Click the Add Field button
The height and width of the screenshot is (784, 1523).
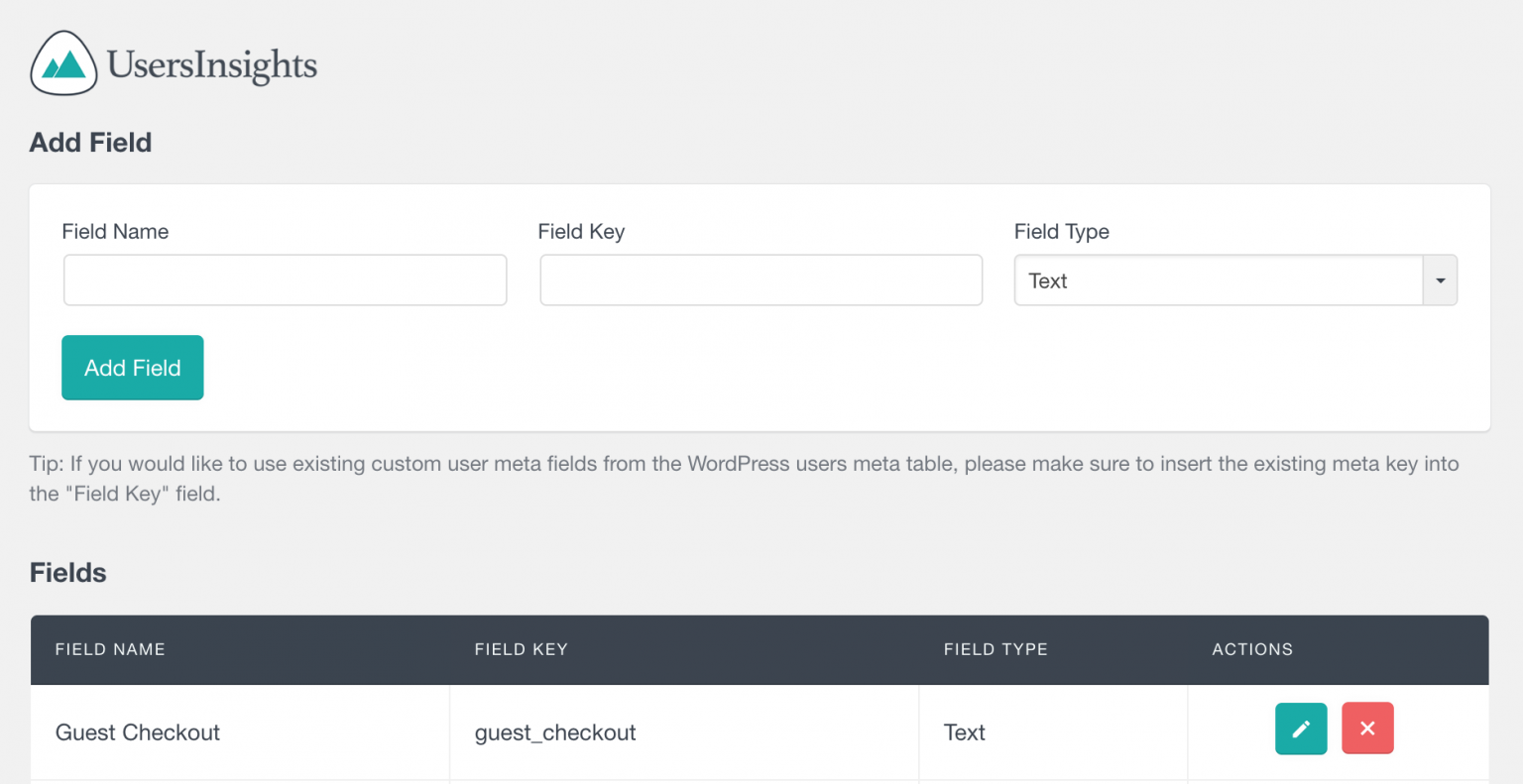132,368
